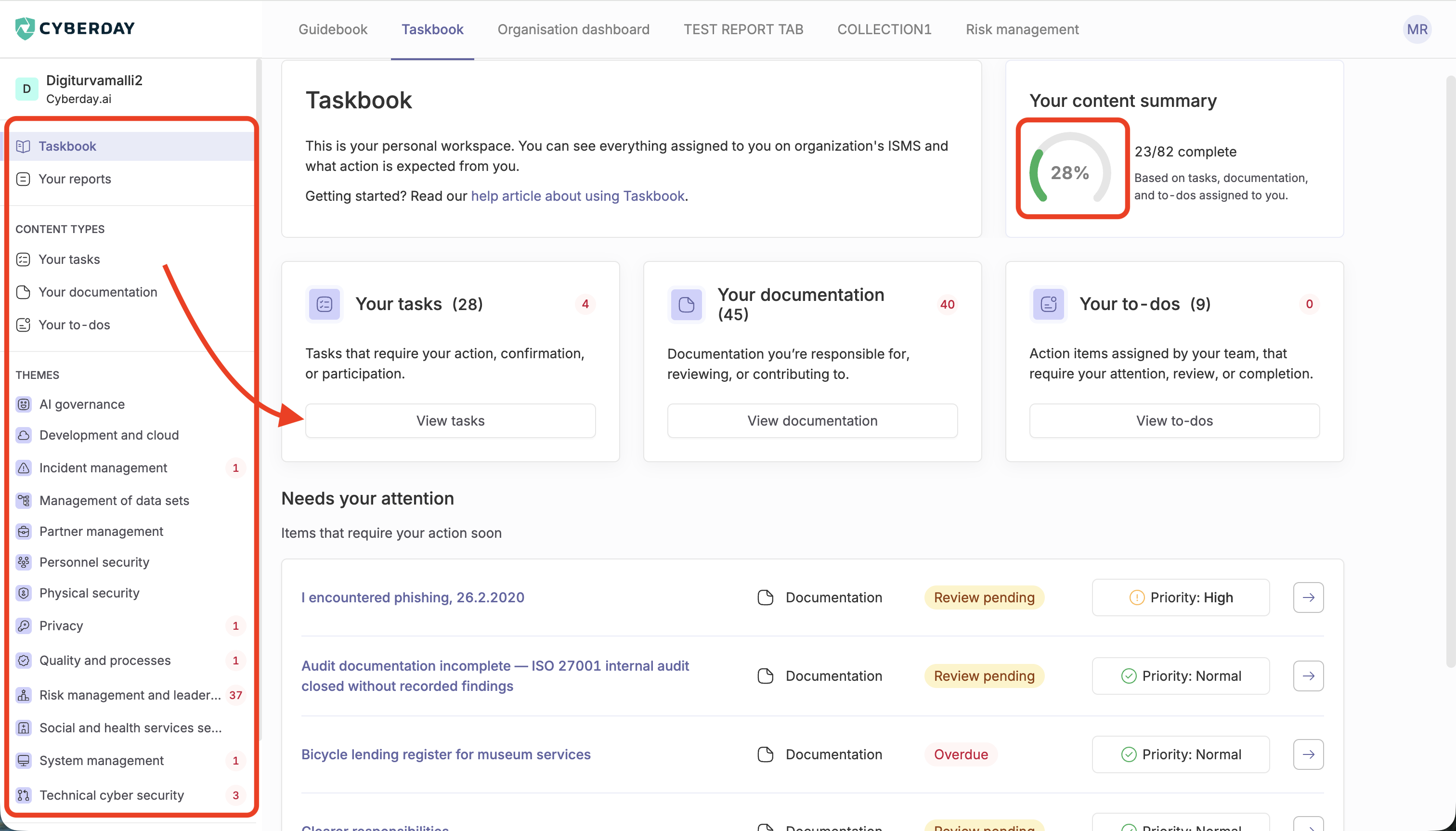Screen dimensions: 1456x831
Task: Click Priority: Normal on the Audit documentation row
Action: coord(1180,676)
